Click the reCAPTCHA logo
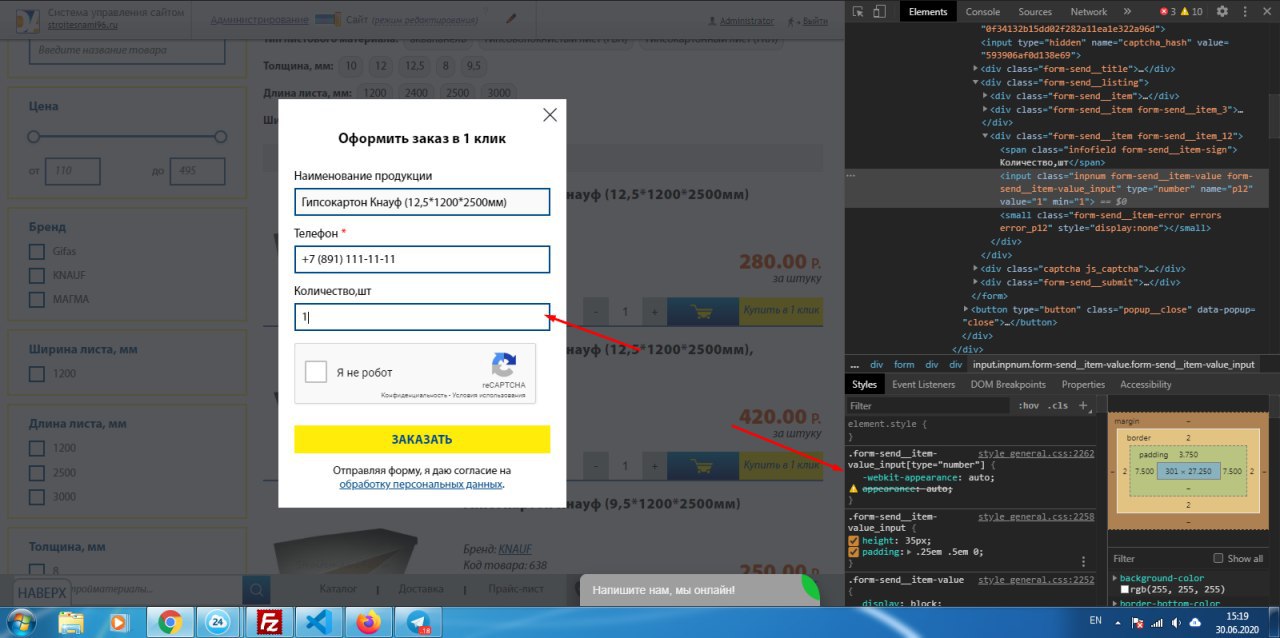 pyautogui.click(x=504, y=364)
